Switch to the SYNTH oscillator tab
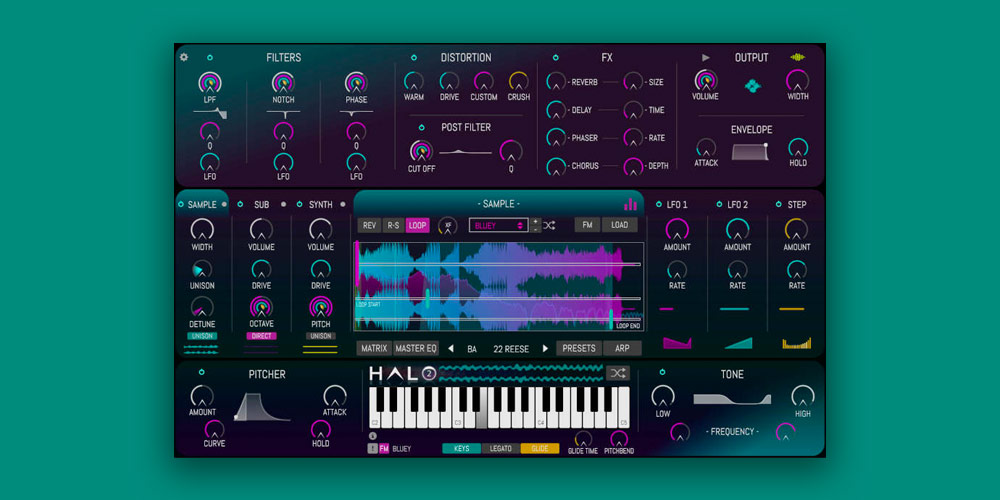1000x500 pixels. tap(320, 205)
